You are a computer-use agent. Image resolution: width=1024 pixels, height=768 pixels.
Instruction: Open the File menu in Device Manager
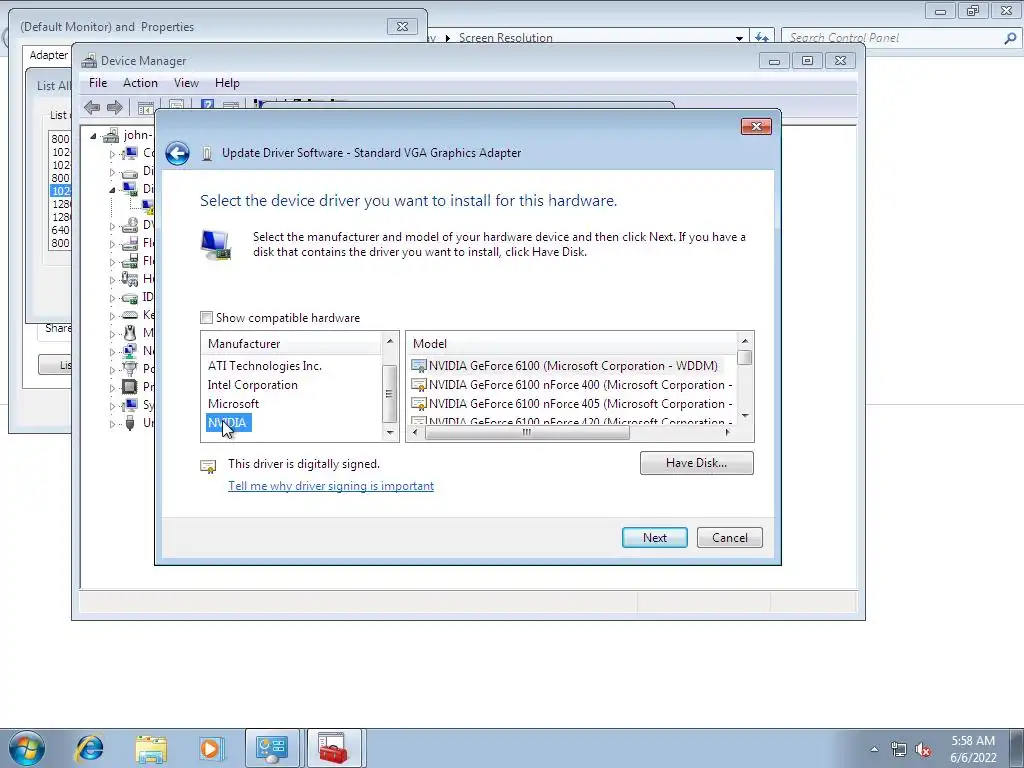[x=98, y=83]
